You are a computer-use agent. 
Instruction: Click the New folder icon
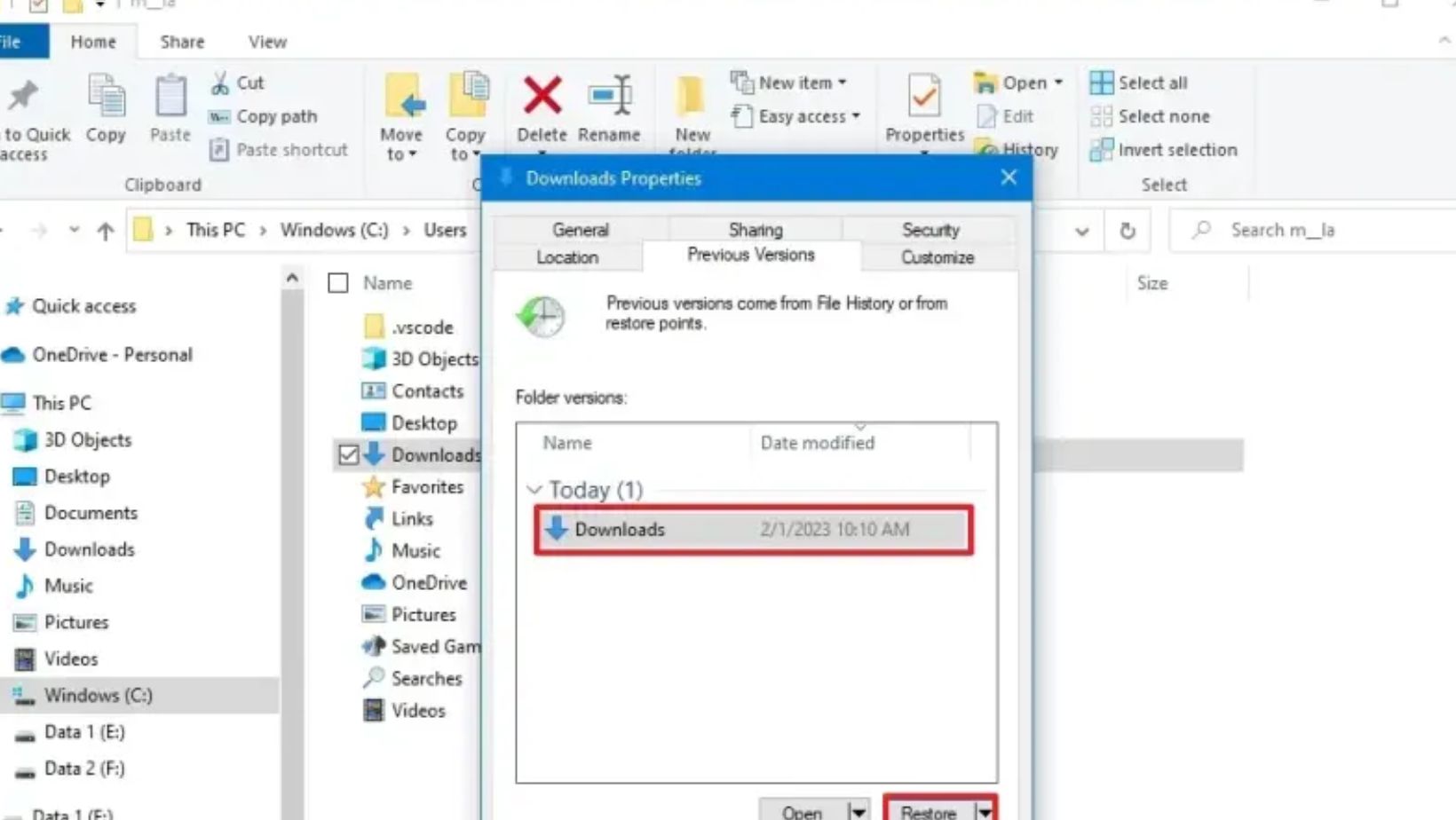691,97
